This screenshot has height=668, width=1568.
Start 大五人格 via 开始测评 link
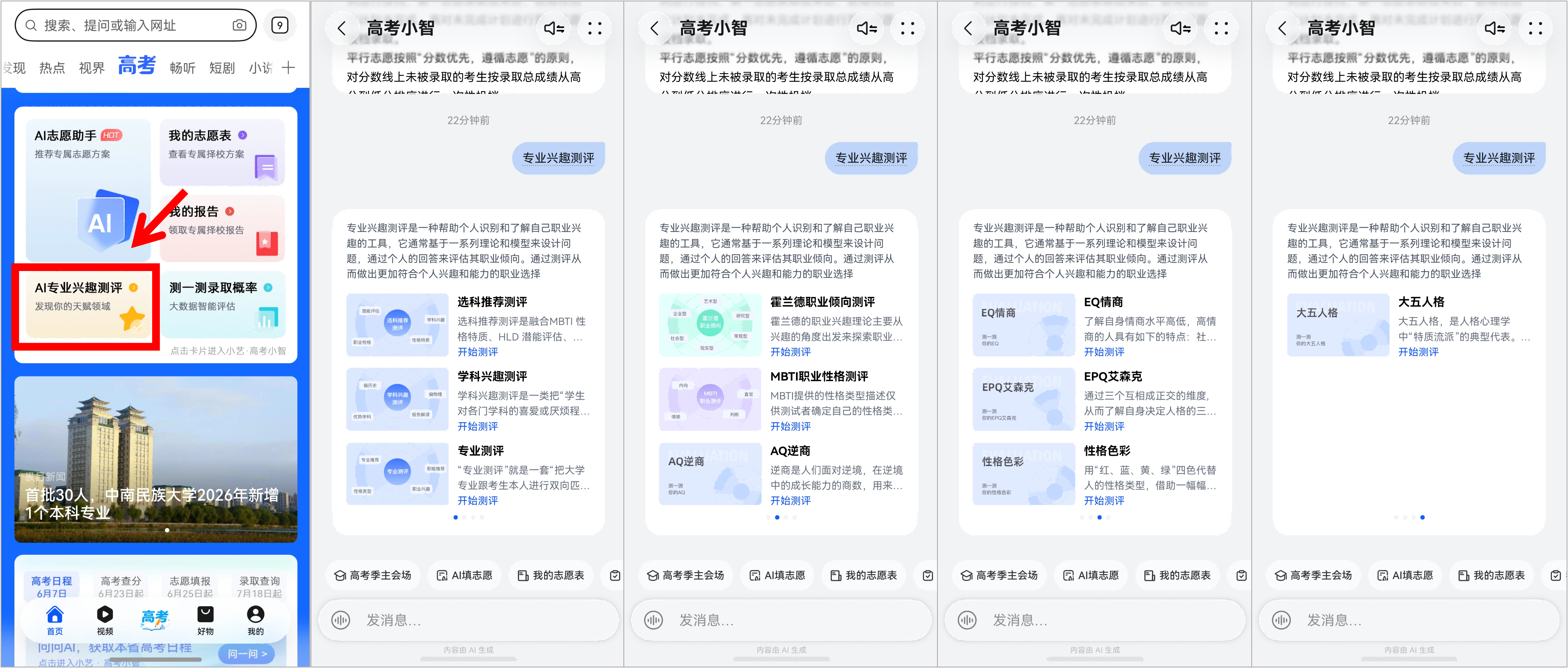point(1418,352)
